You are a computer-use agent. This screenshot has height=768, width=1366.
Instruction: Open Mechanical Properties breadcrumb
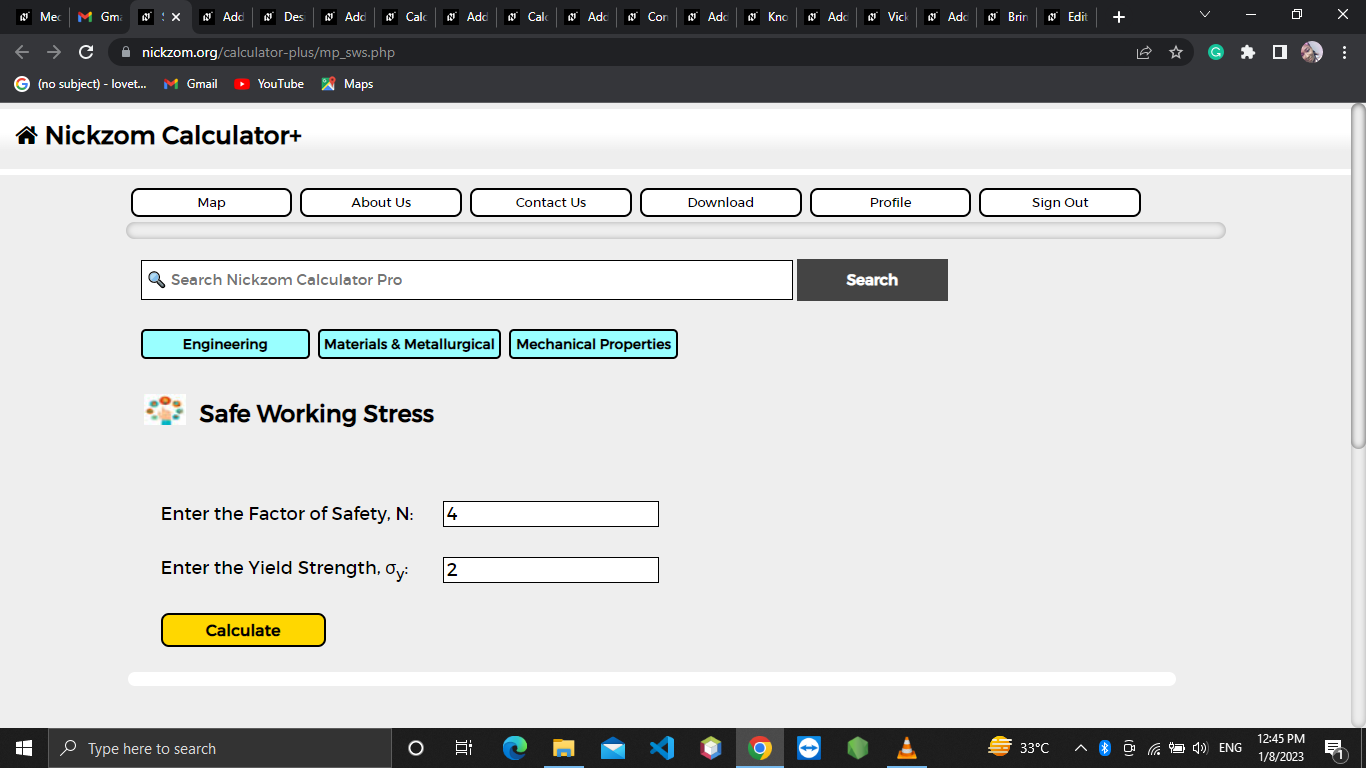point(593,344)
